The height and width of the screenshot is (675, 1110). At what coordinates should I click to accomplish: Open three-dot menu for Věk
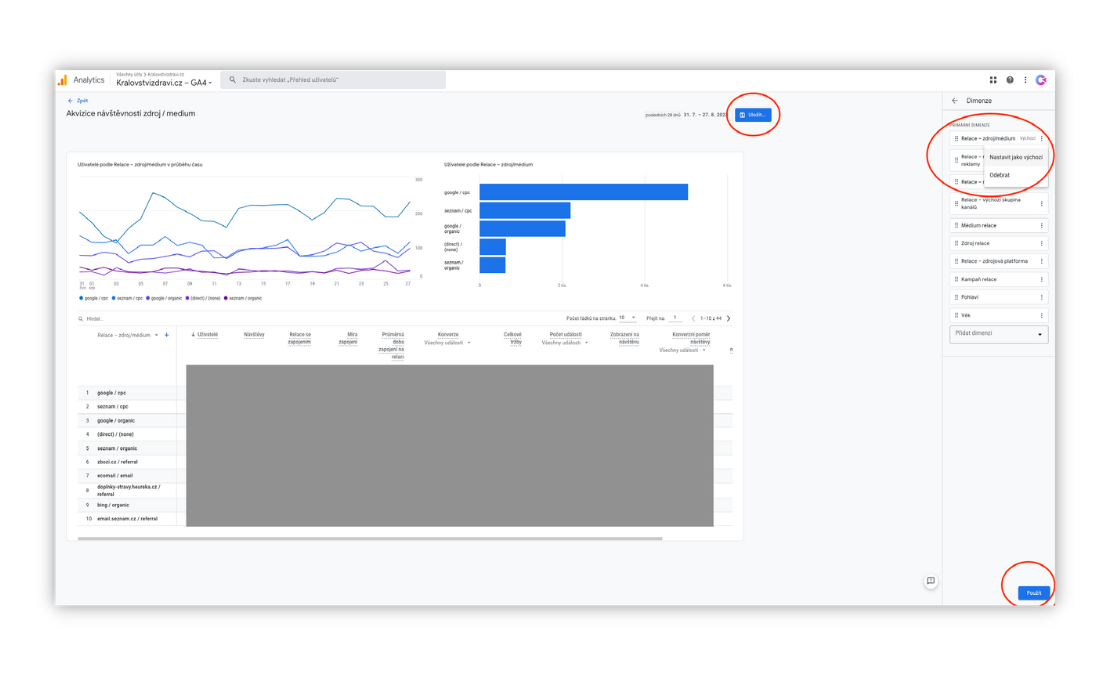tap(1041, 316)
